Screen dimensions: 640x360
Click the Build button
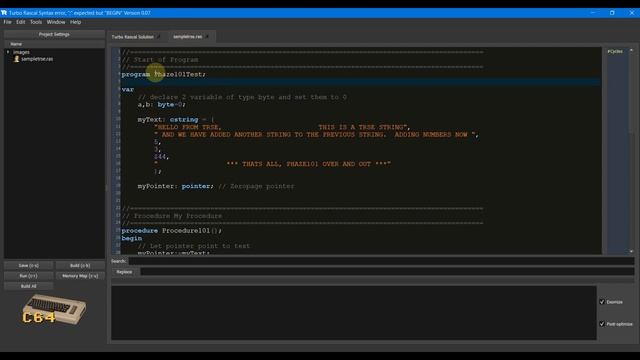pos(80,265)
